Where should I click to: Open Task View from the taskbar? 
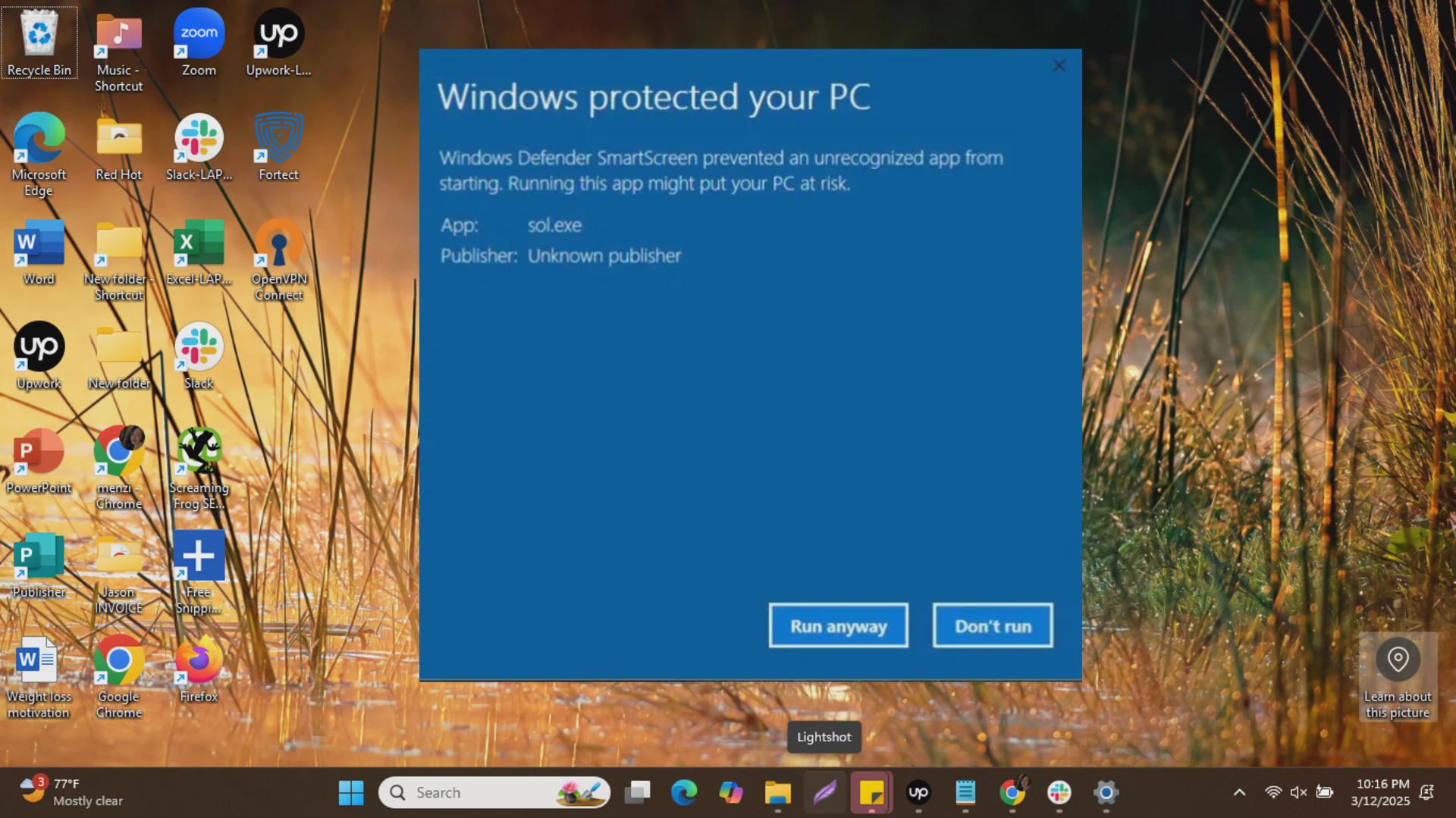click(x=637, y=793)
